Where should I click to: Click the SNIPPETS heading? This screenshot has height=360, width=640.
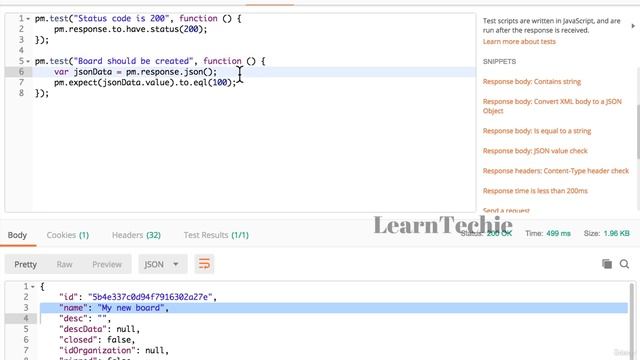point(499,62)
